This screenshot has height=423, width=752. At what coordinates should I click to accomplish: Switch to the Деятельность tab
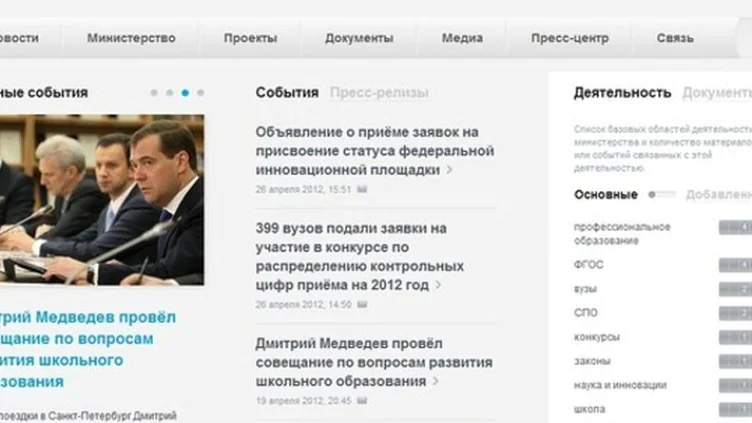pos(622,93)
